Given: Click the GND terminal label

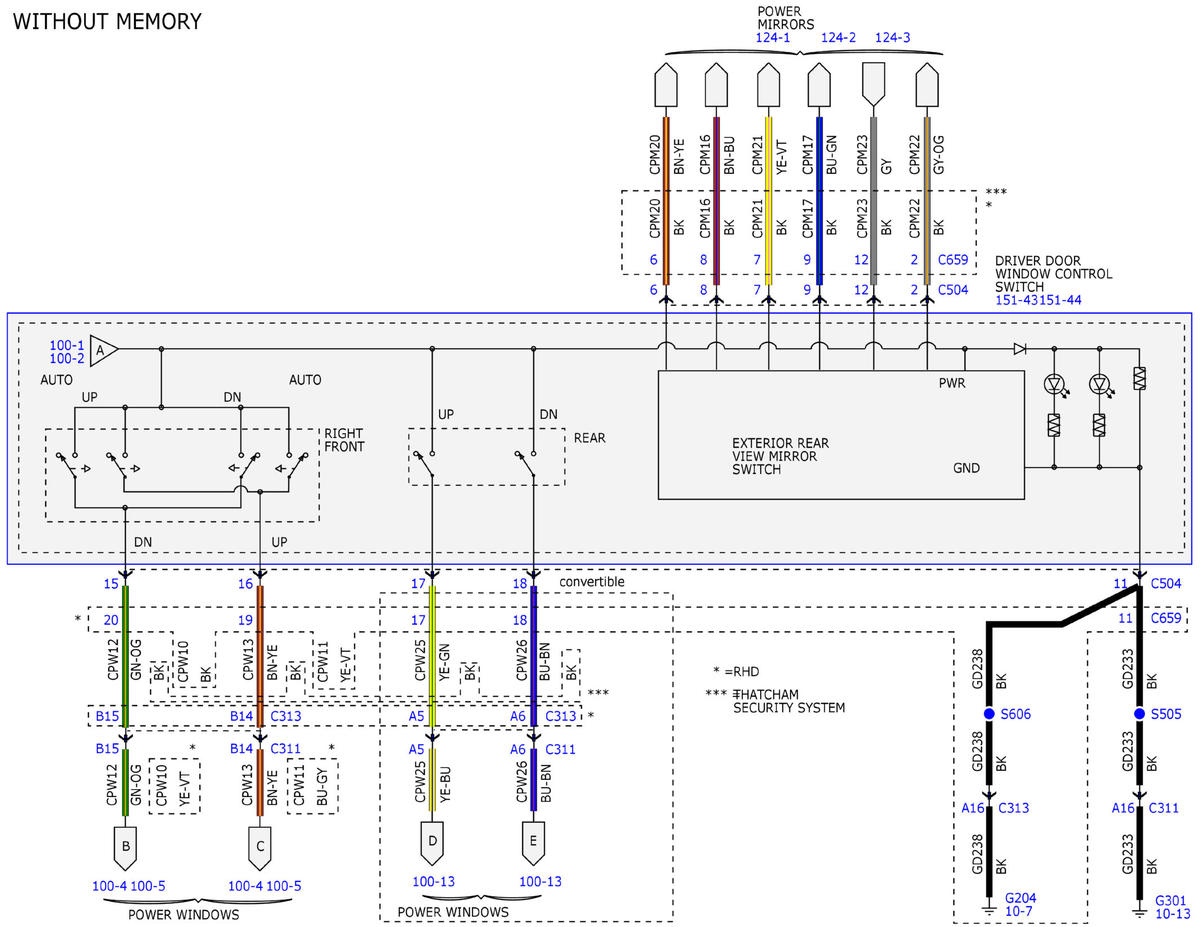Looking at the screenshot, I should click(x=967, y=468).
